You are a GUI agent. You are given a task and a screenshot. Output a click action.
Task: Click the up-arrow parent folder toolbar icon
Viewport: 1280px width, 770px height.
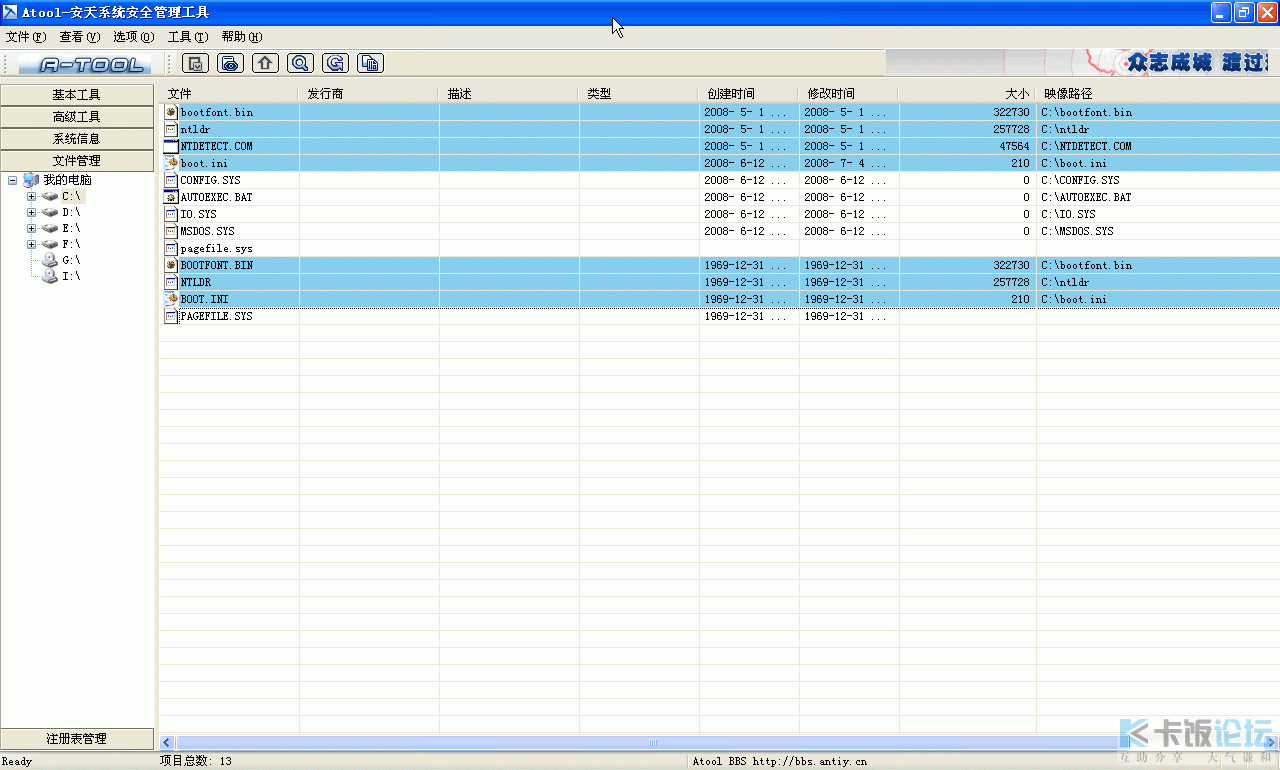265,63
